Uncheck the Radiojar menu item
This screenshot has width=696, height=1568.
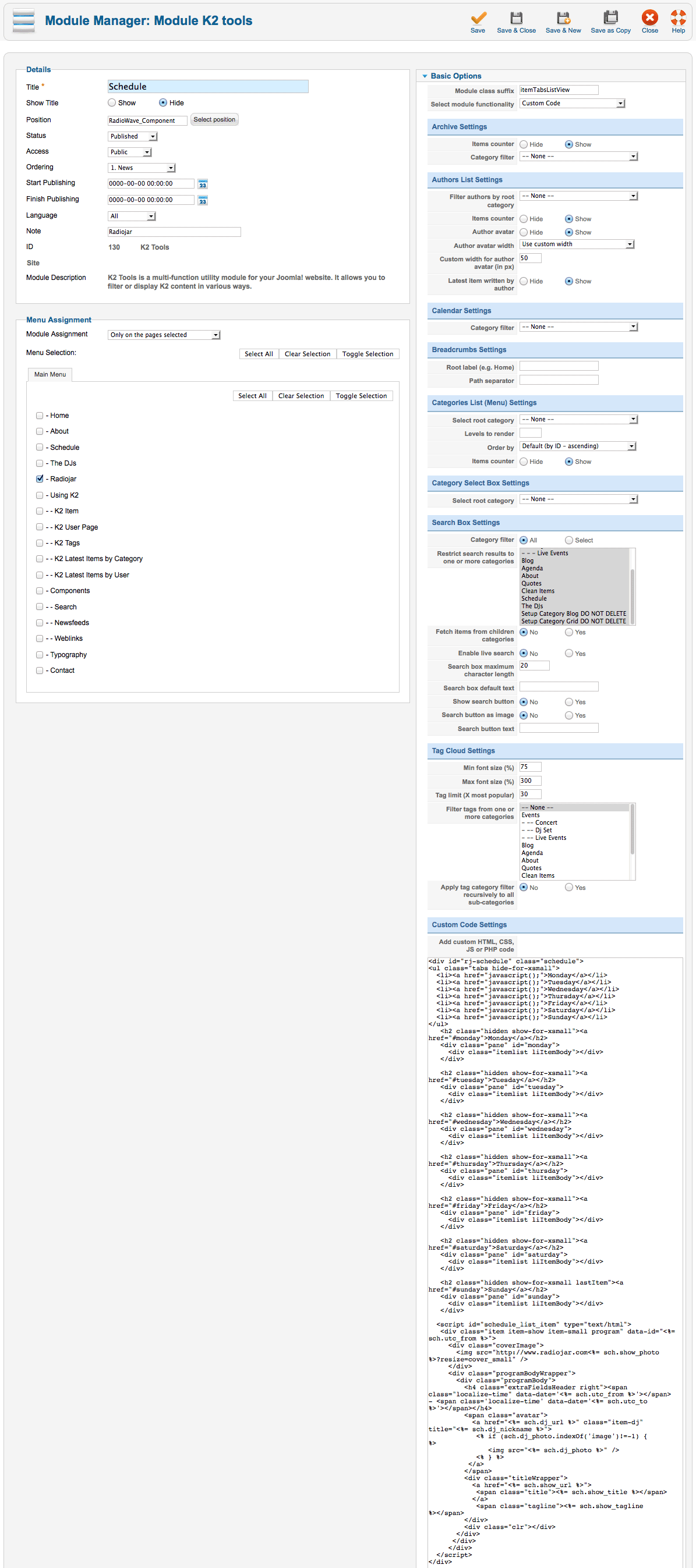tap(40, 479)
